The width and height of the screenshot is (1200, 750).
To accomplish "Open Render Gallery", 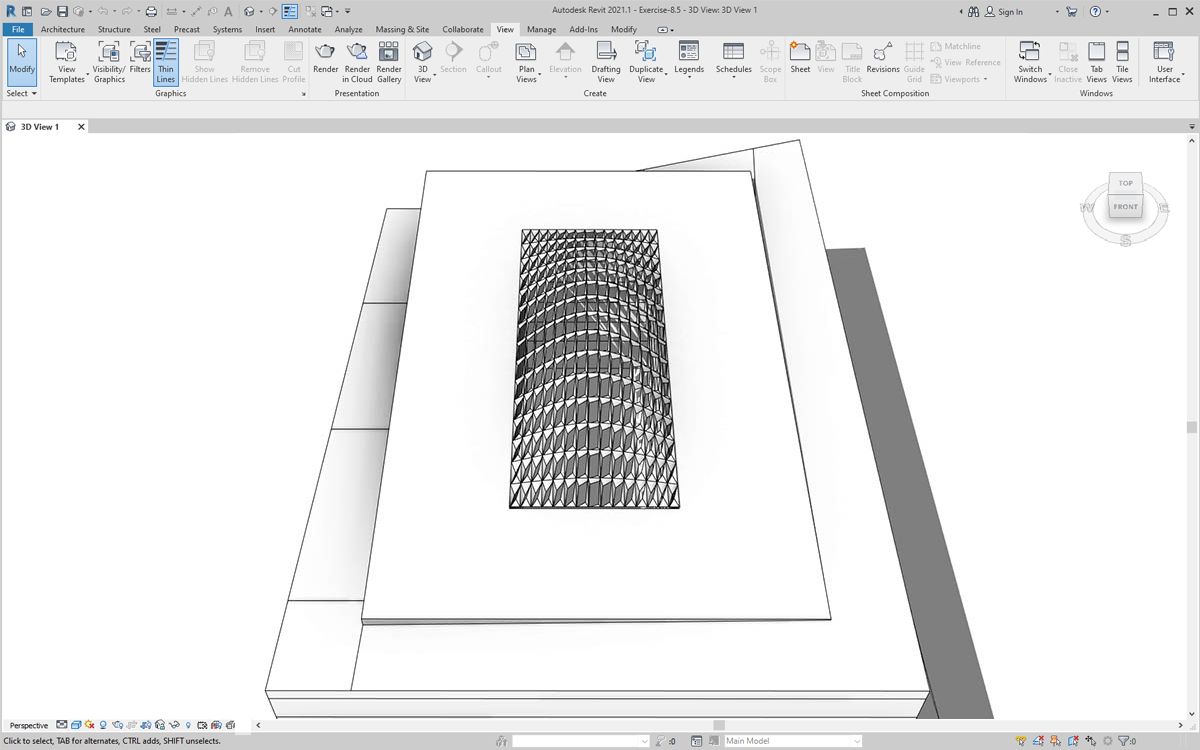I will (x=389, y=62).
